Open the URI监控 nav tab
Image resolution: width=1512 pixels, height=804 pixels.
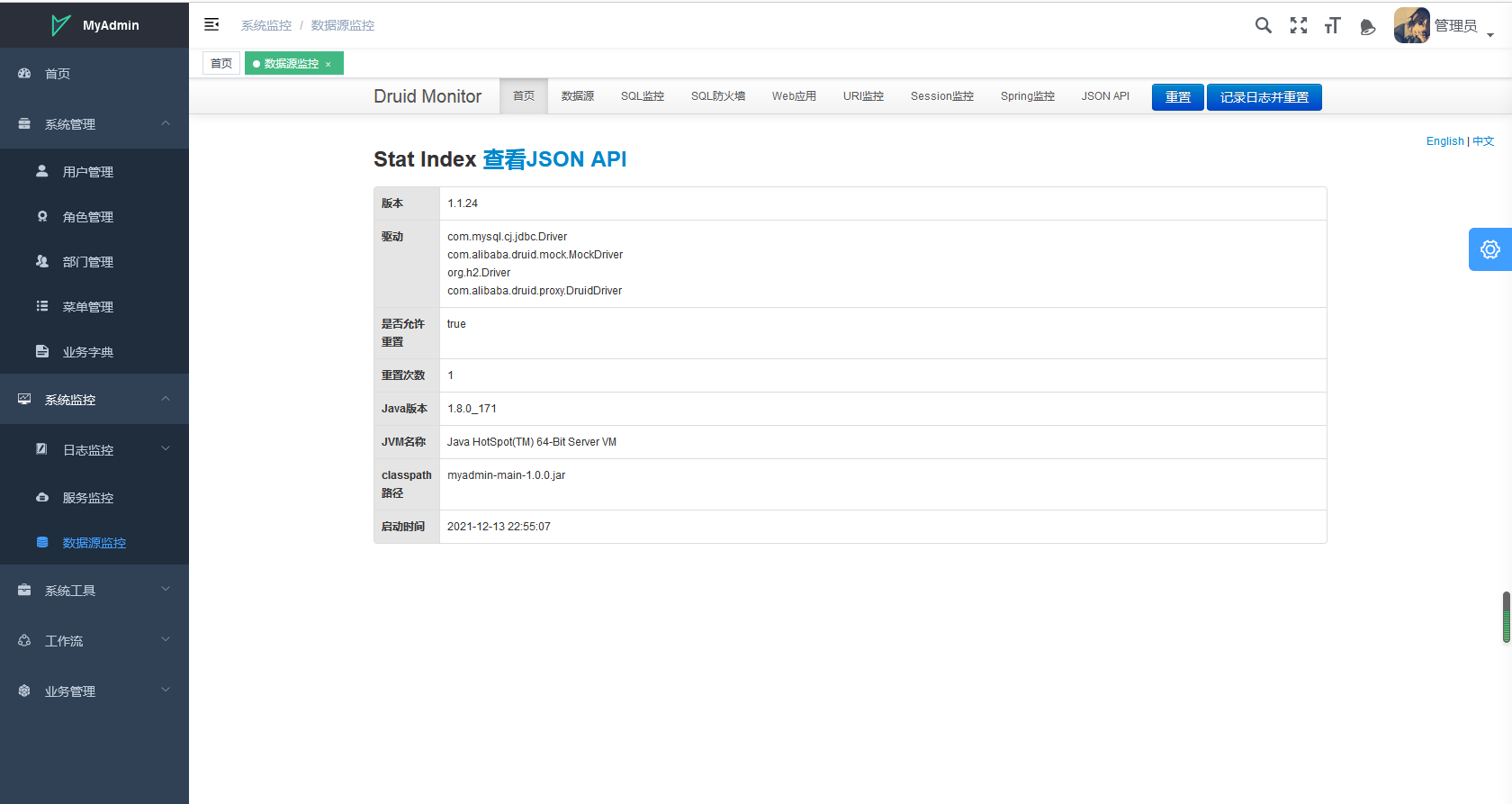(863, 96)
